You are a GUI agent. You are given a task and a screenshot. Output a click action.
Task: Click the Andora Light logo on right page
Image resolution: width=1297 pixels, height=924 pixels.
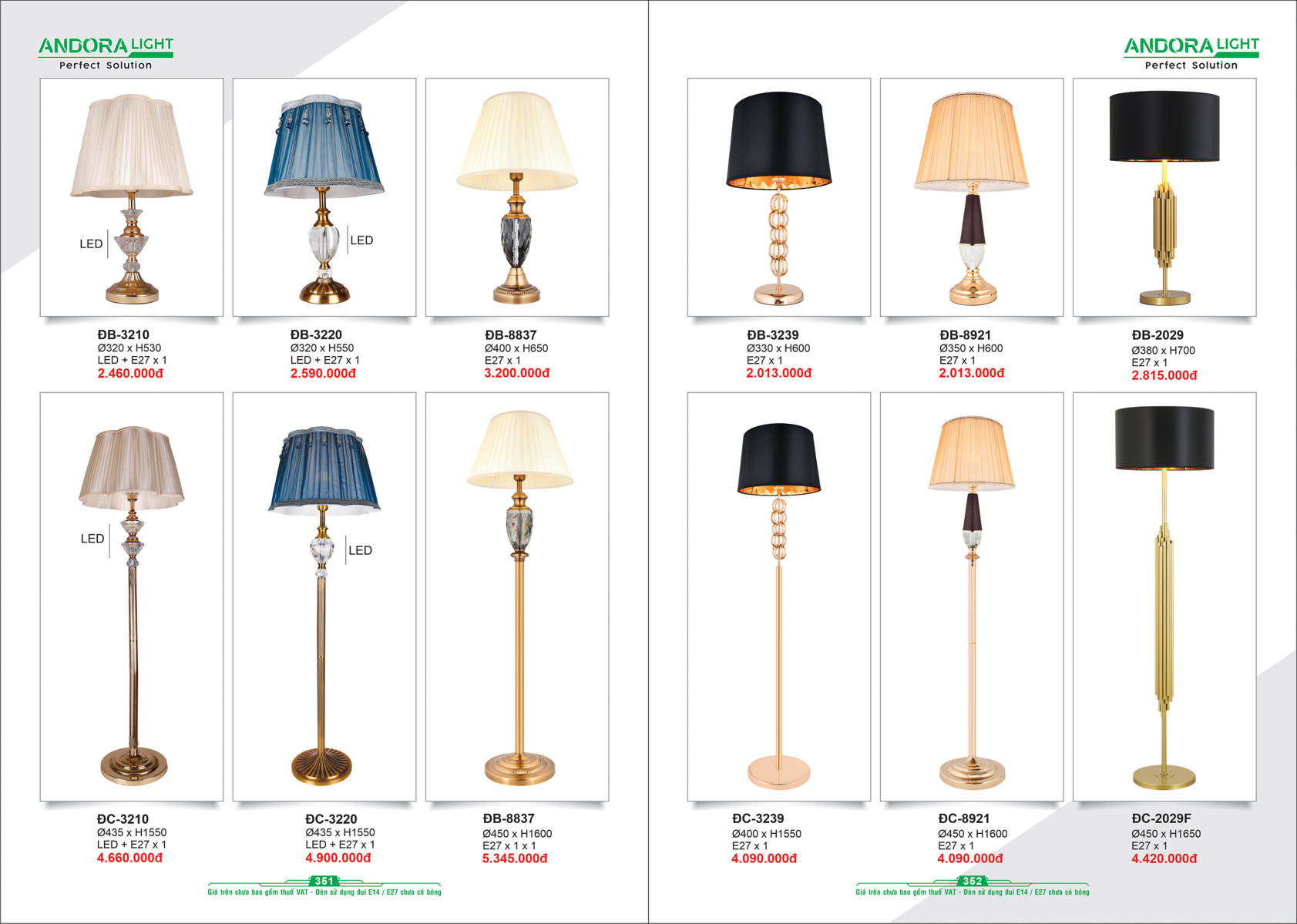(x=1191, y=53)
